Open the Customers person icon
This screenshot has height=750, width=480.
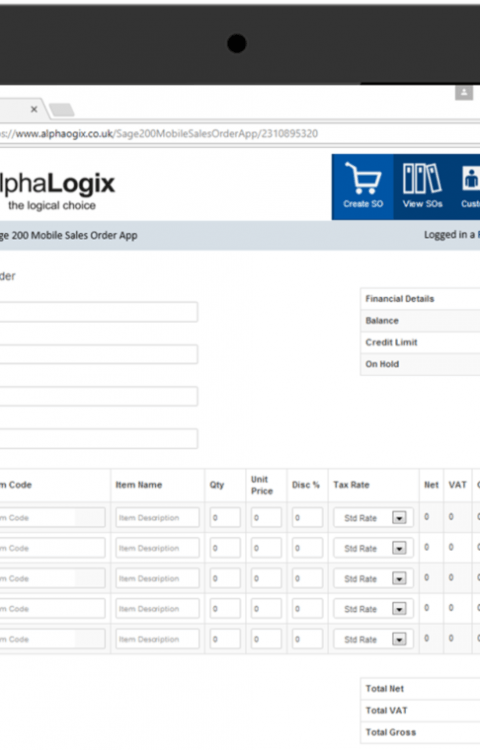click(x=469, y=187)
